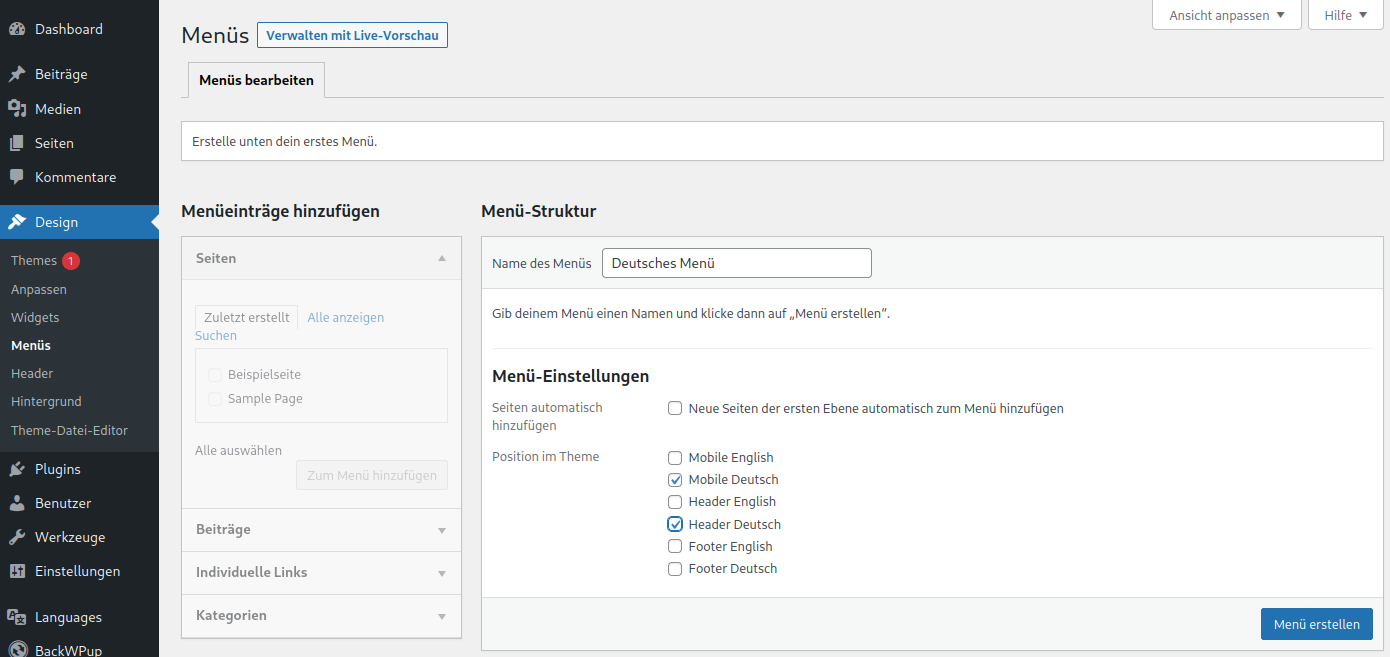
Task: Click the Menü-Struktur heading
Action: (538, 211)
